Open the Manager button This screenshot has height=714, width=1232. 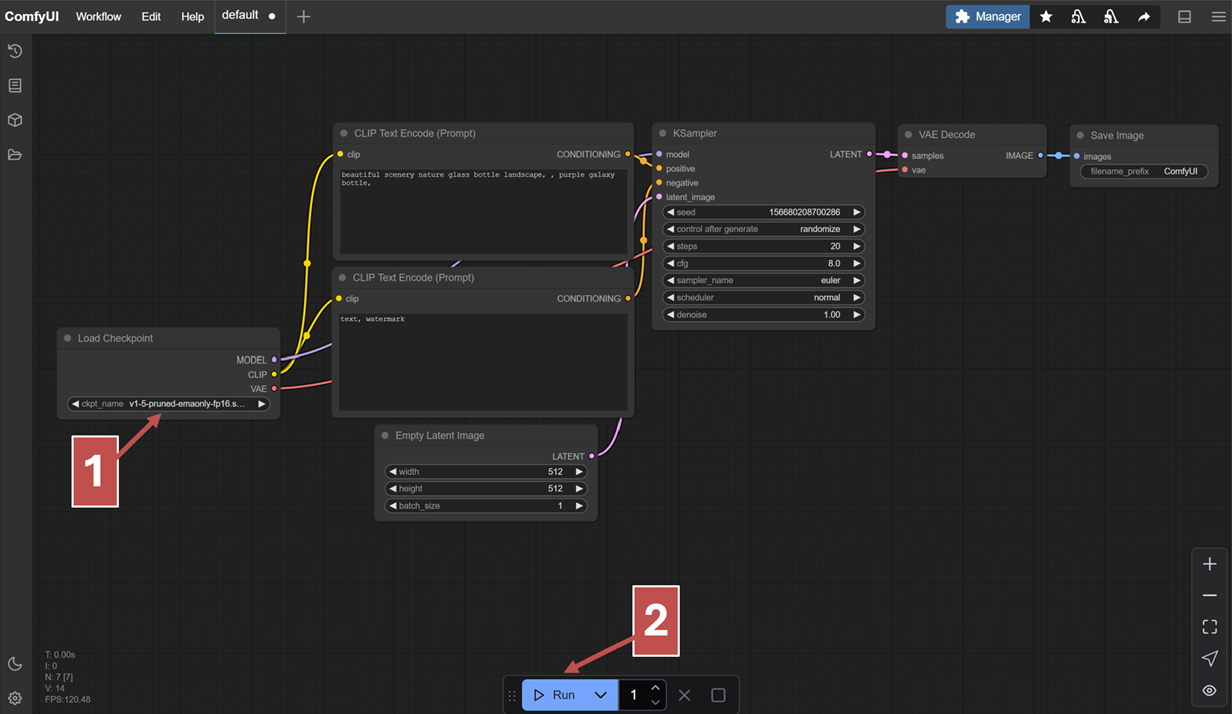[x=987, y=16]
